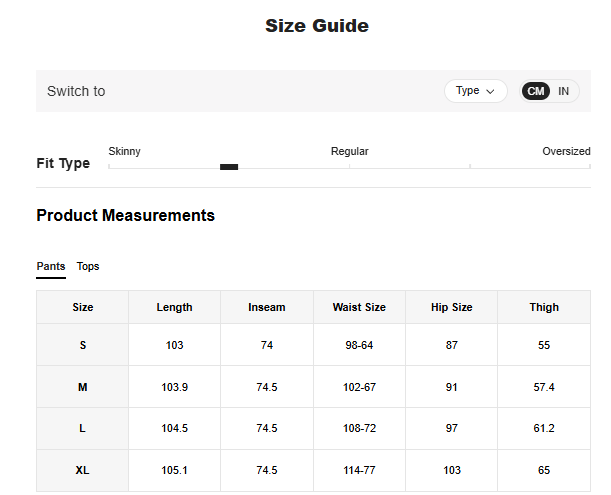This screenshot has width=611, height=495.
Task: Select the size XL row label
Action: click(83, 471)
